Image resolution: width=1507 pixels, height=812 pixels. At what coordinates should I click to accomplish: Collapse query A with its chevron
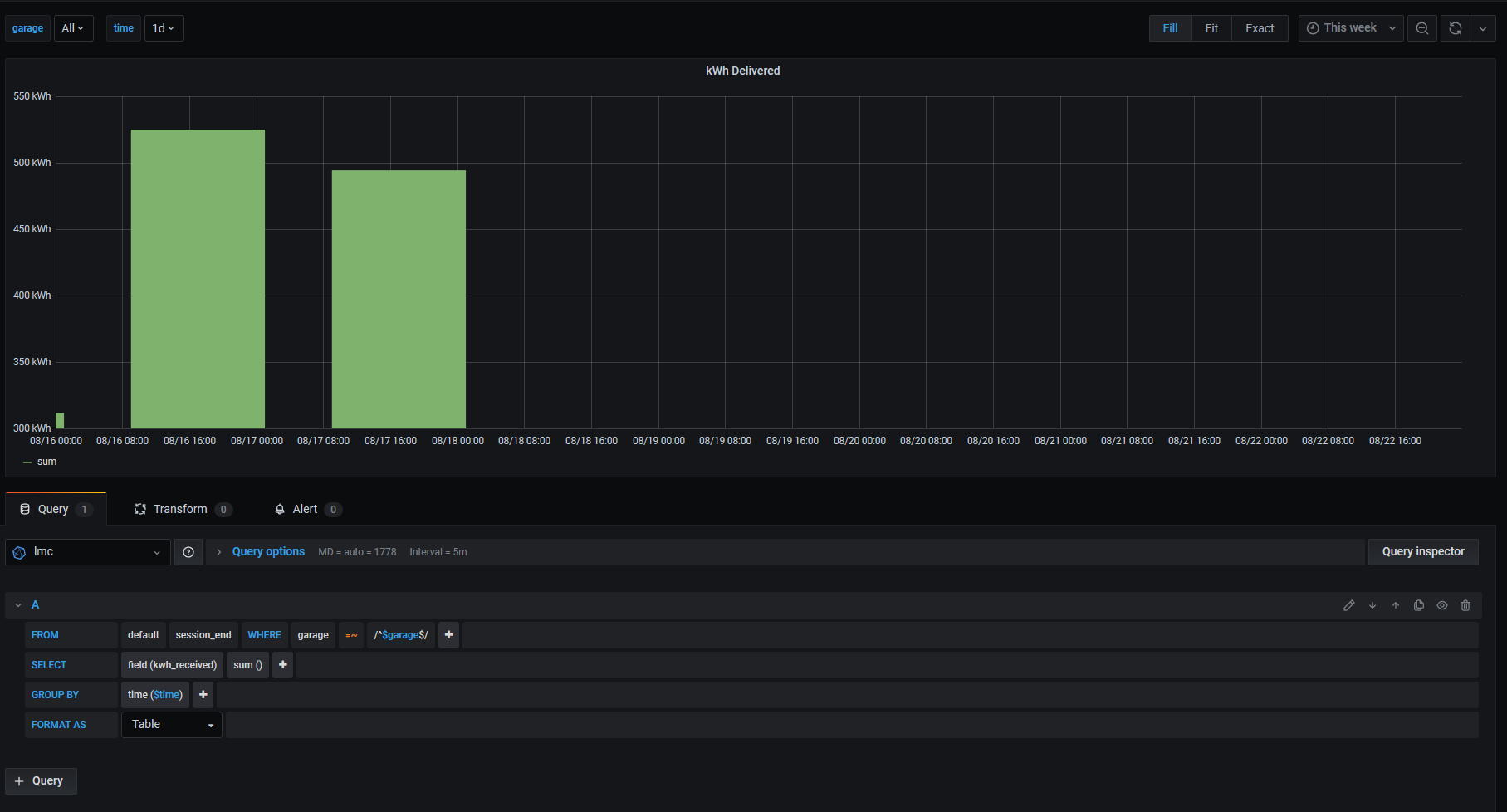click(17, 604)
